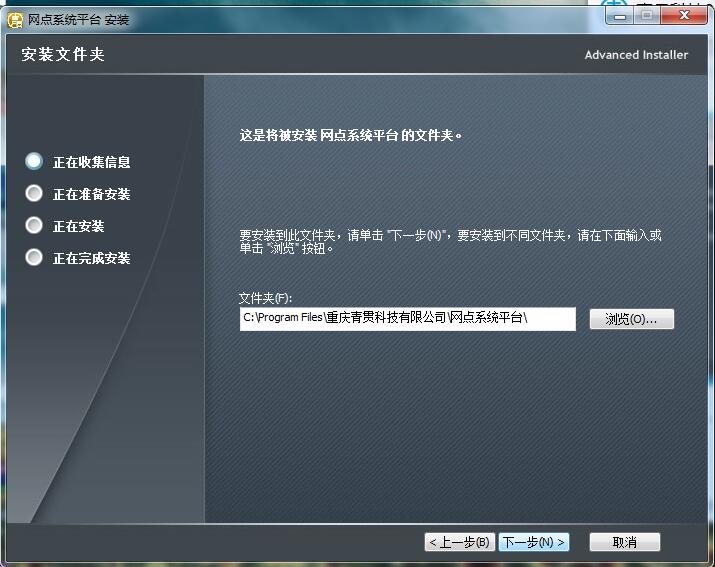Image resolution: width=715 pixels, height=567 pixels.
Task: Go back with the 上一步(B) button
Action: tap(459, 542)
